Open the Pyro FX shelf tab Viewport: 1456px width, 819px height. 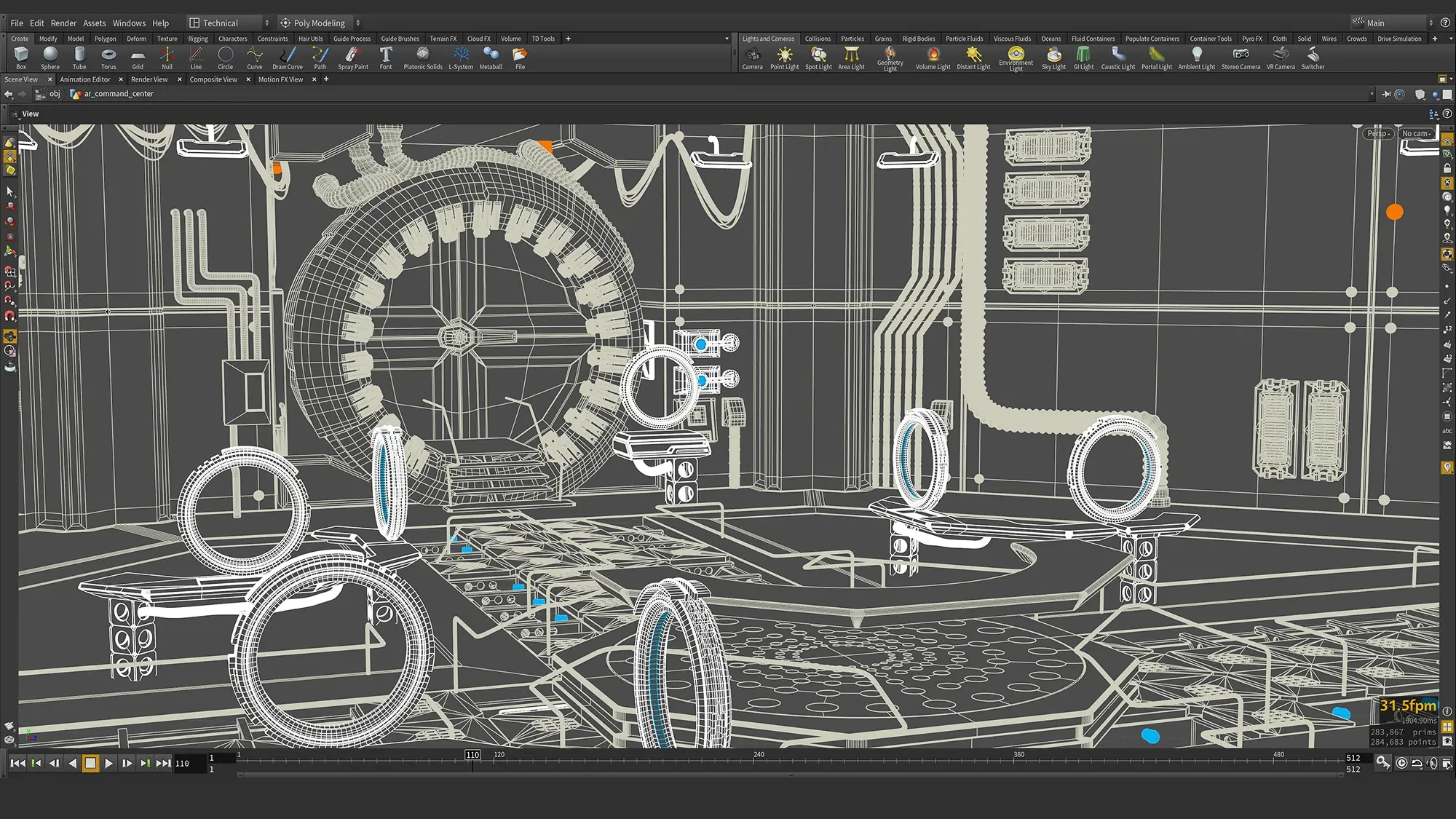coord(1252,39)
